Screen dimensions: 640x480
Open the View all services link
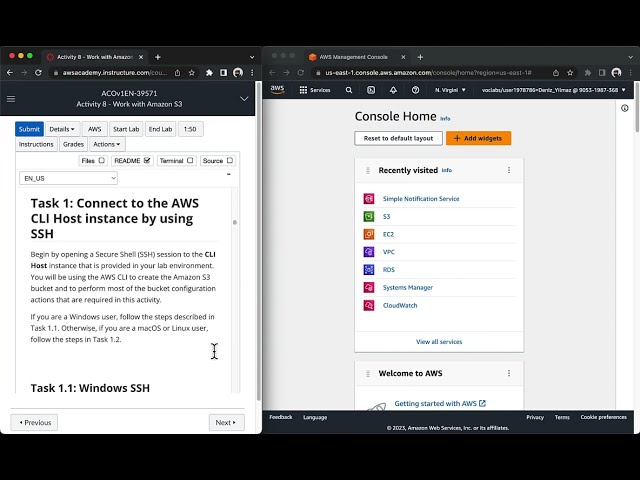point(439,342)
